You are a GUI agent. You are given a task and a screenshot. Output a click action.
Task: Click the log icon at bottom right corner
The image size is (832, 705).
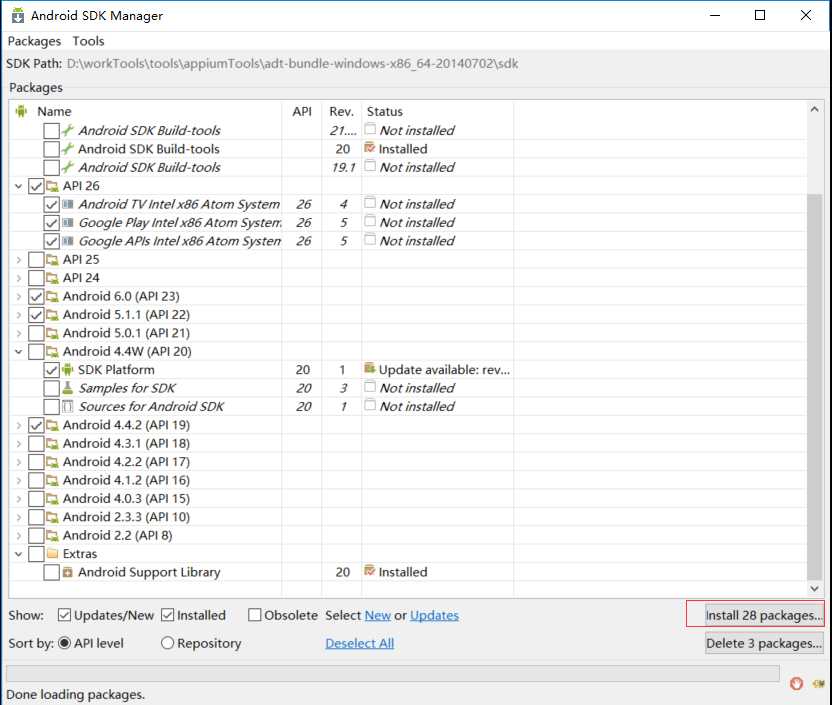point(818,684)
